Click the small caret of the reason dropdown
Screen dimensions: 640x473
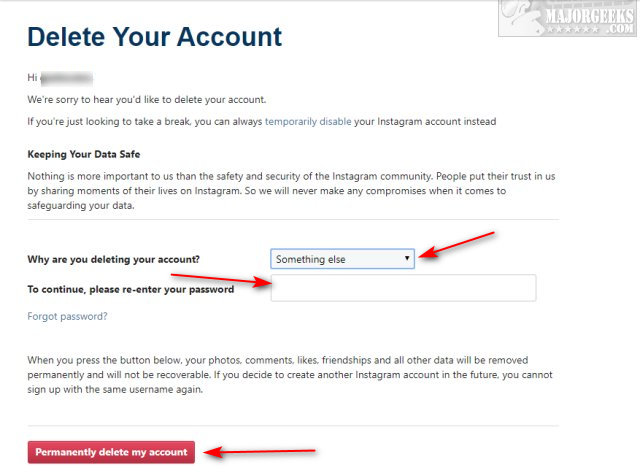pos(407,259)
